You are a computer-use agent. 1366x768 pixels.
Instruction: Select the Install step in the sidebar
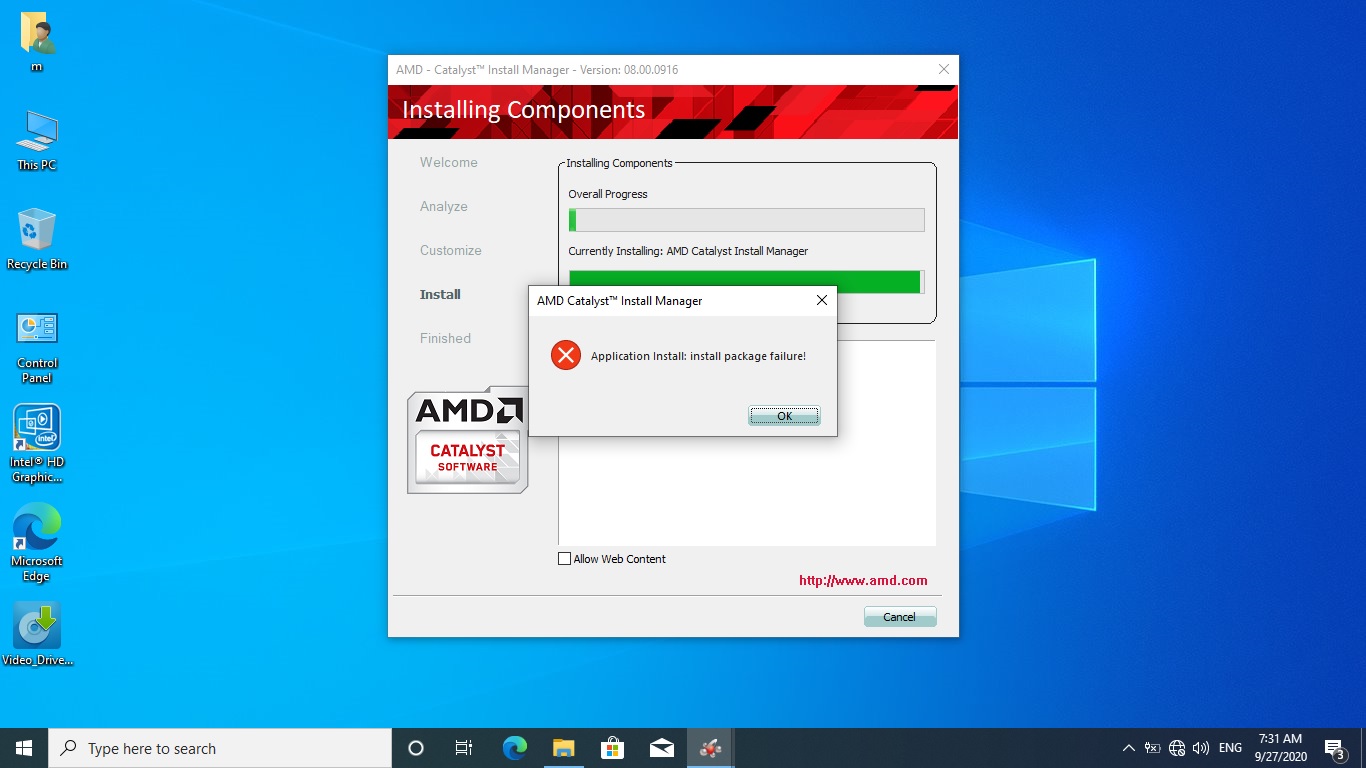click(x=440, y=294)
